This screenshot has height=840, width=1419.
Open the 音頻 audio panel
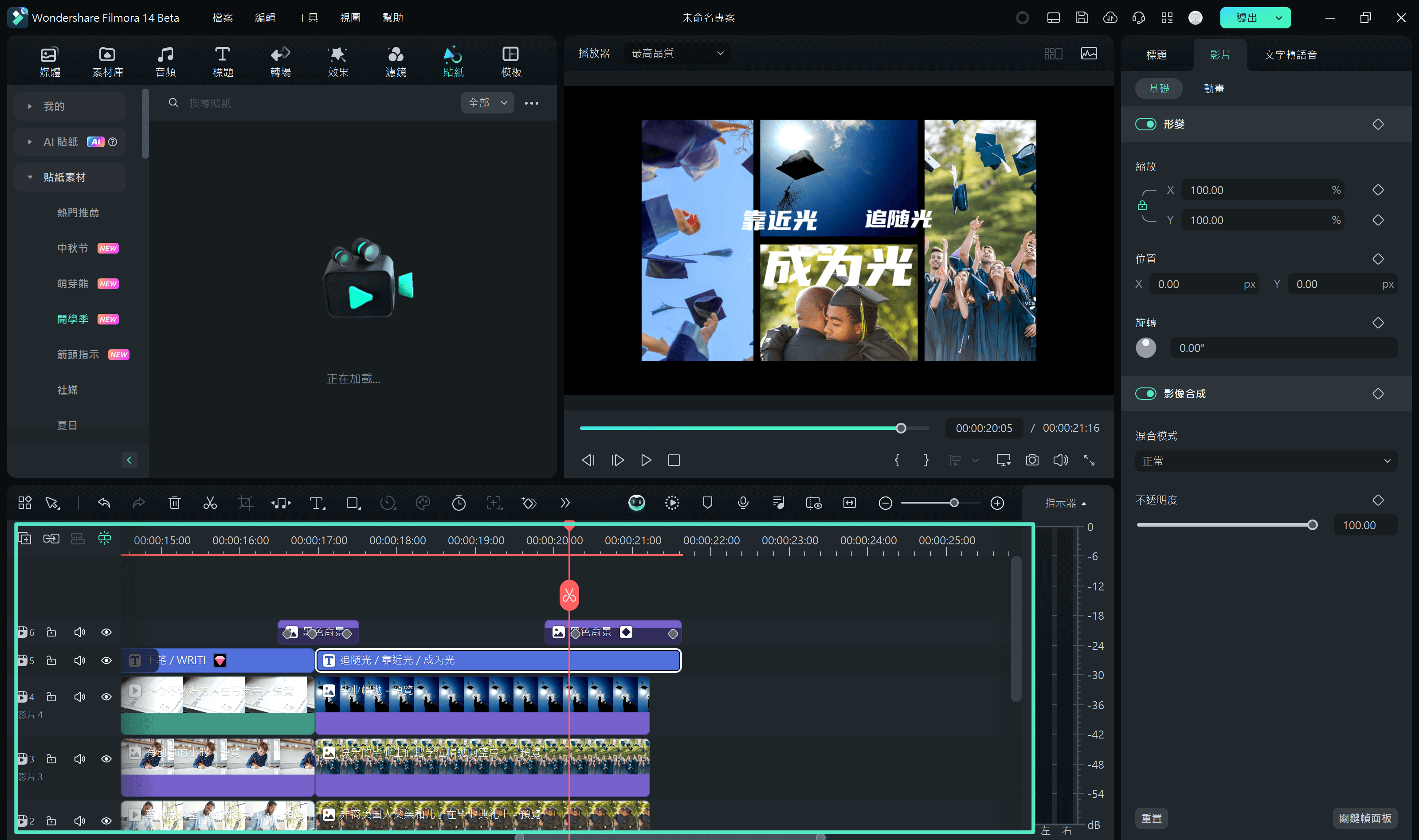(165, 62)
